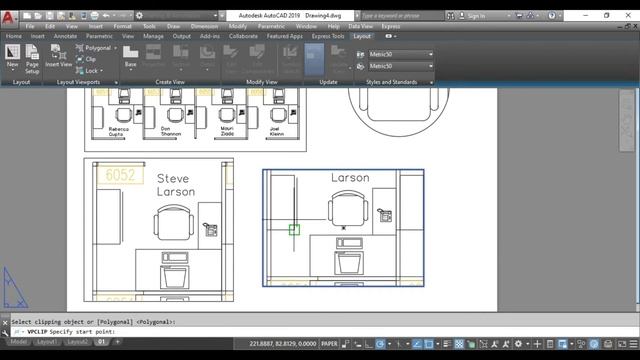Click the VPCLIP command line input
The width and height of the screenshot is (640, 360).
tap(324, 332)
